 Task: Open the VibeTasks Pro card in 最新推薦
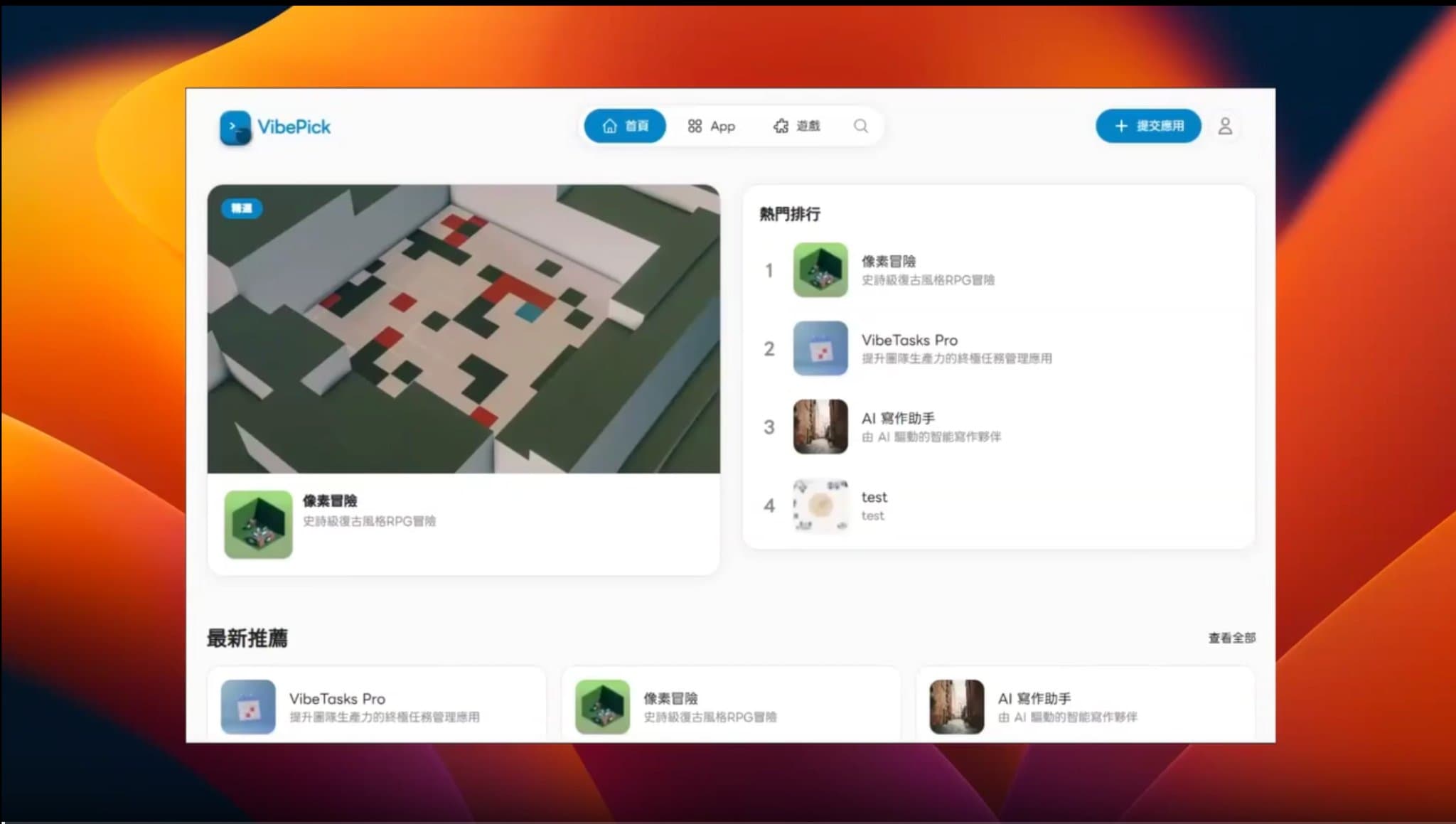377,706
